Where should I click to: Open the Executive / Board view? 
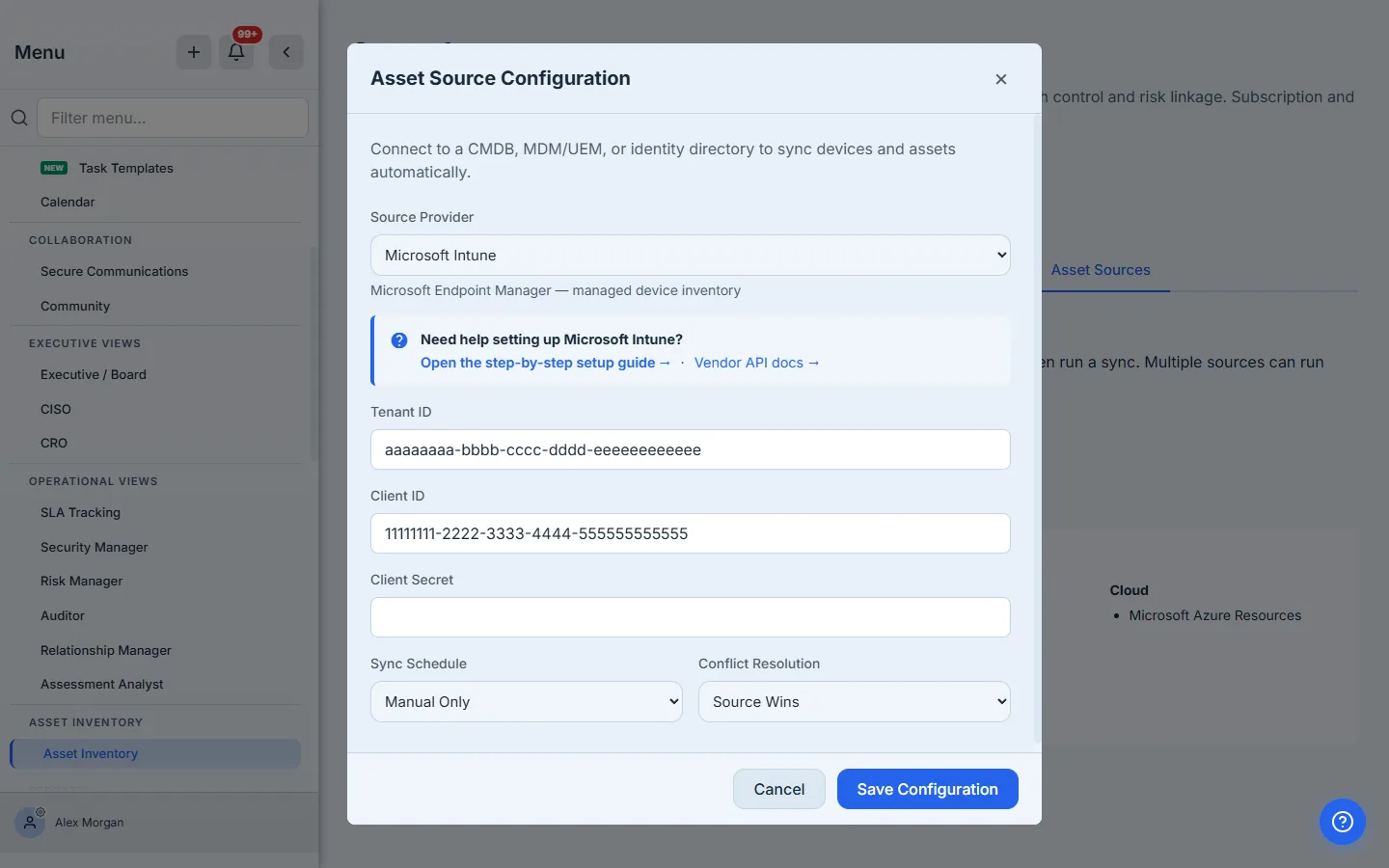pyautogui.click(x=94, y=375)
